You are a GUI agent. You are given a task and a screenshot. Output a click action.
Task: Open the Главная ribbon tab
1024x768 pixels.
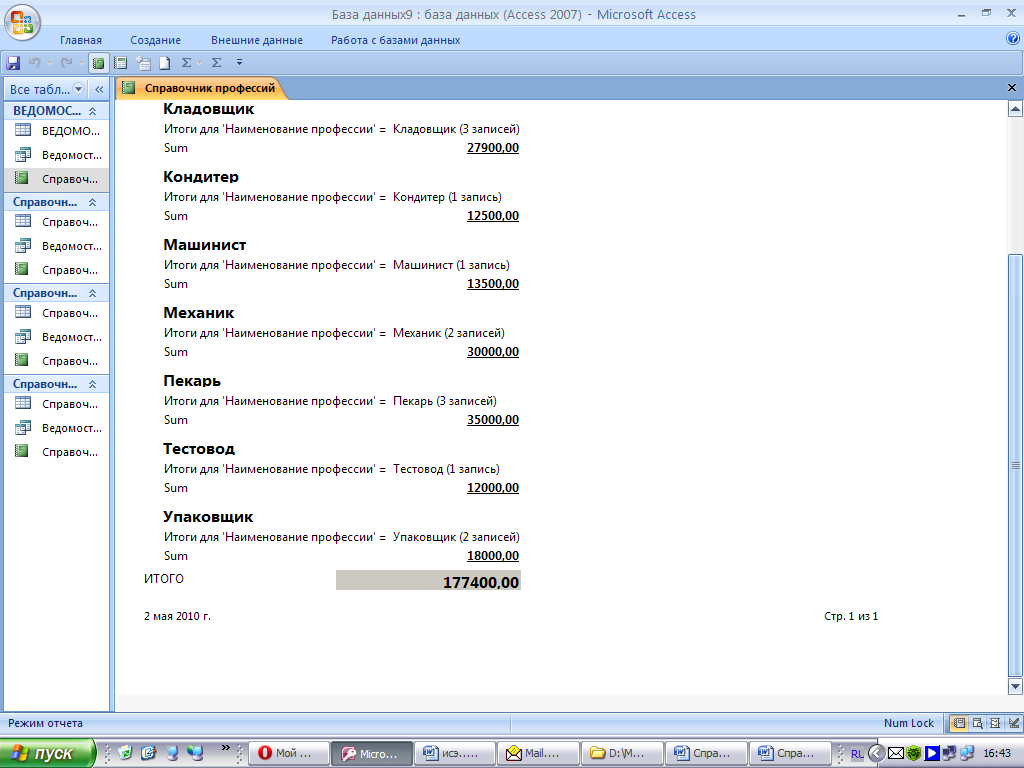81,40
